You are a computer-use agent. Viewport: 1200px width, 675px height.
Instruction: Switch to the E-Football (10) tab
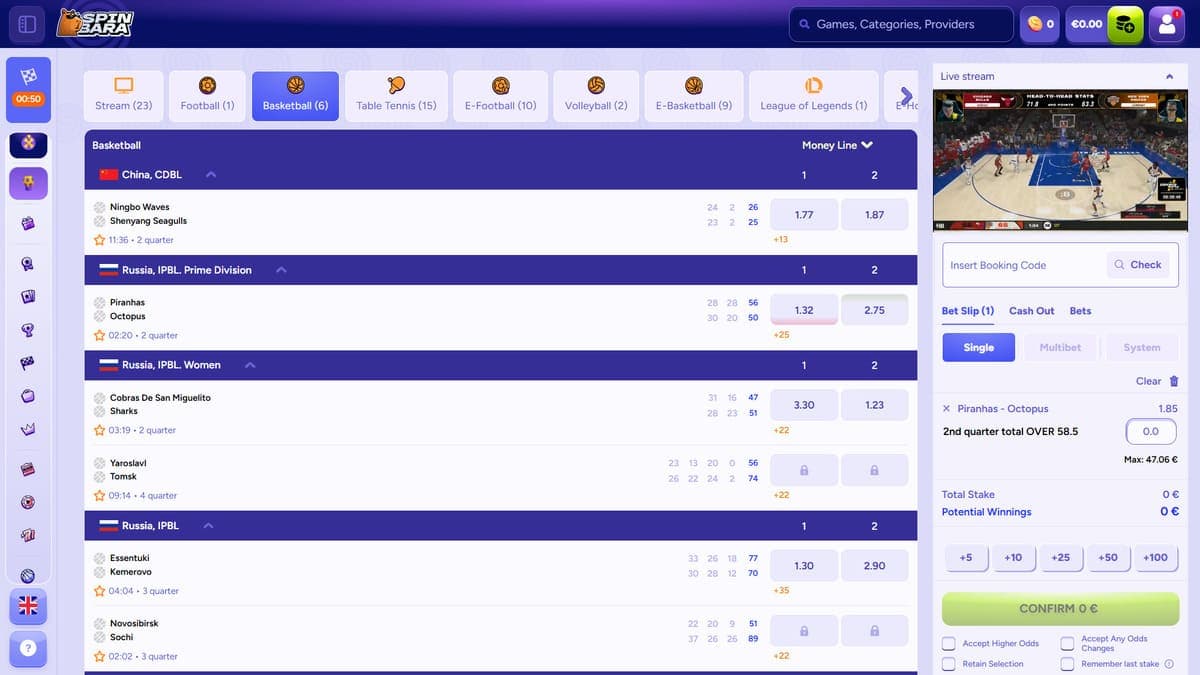pyautogui.click(x=500, y=96)
